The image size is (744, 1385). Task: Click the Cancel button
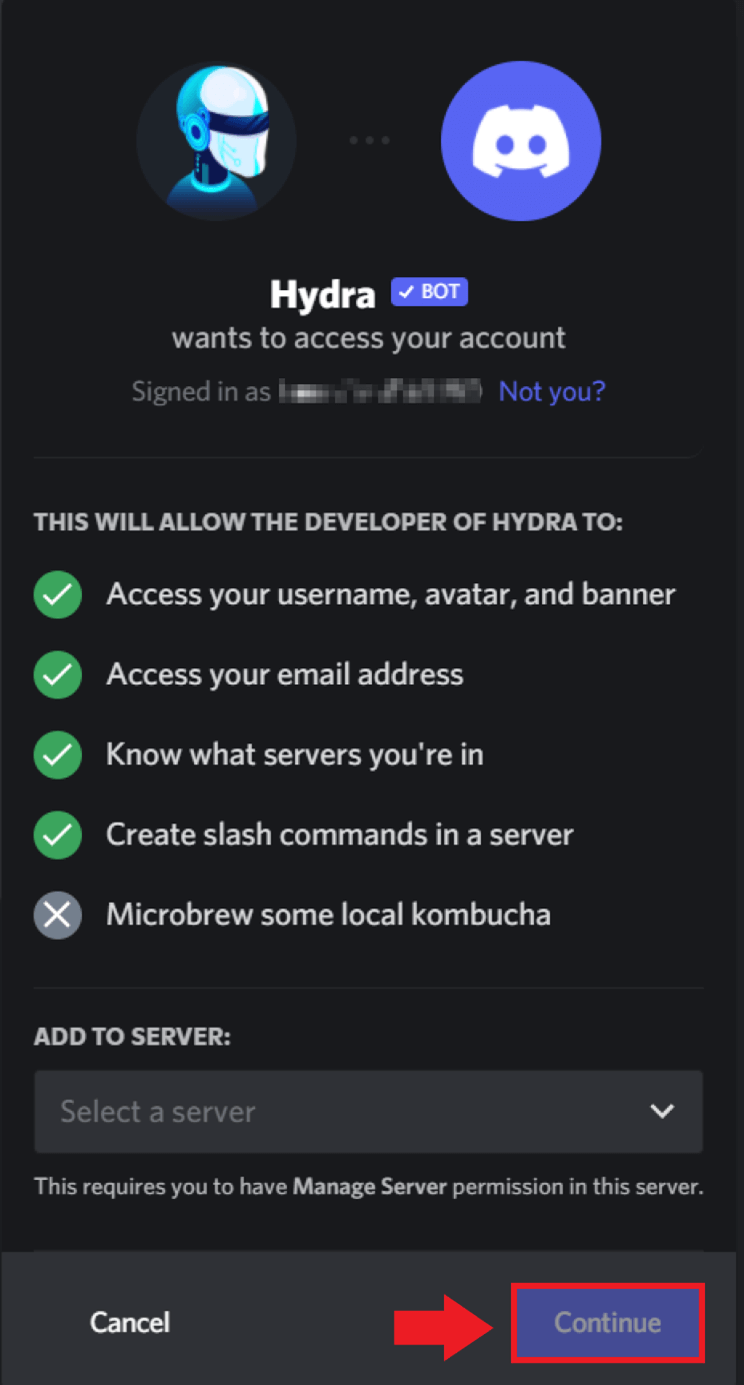(x=130, y=1322)
